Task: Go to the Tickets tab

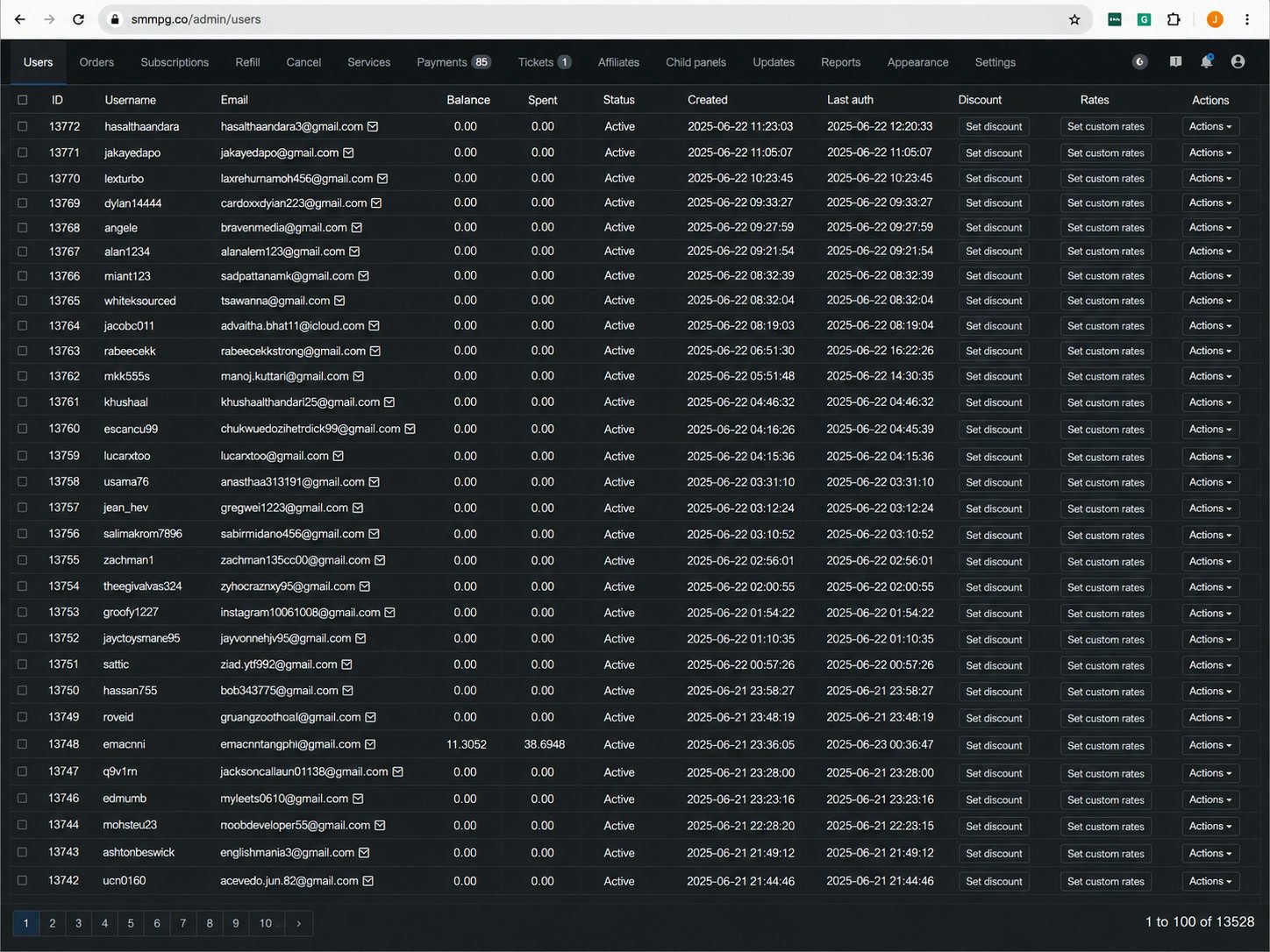Action: [x=545, y=62]
